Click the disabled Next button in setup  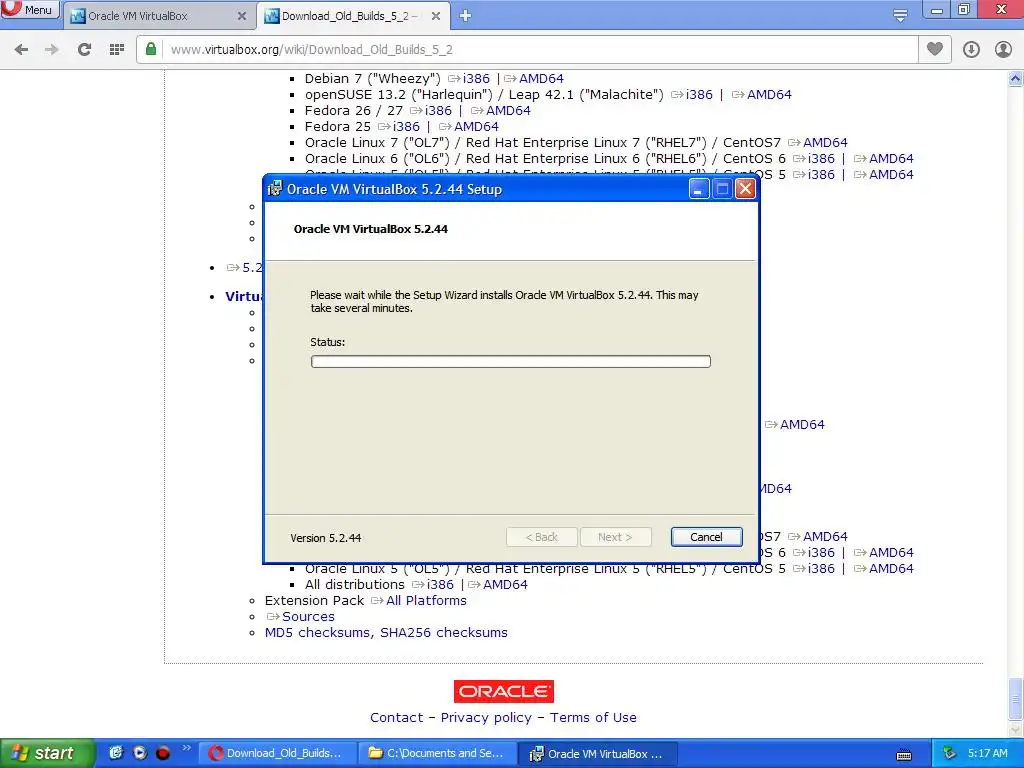[x=615, y=537]
